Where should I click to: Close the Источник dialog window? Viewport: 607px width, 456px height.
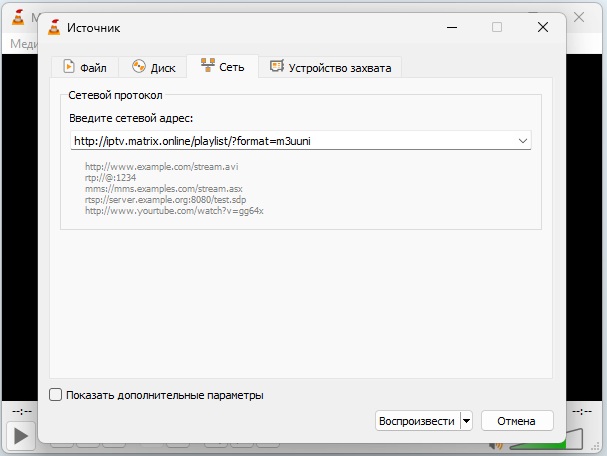(542, 27)
